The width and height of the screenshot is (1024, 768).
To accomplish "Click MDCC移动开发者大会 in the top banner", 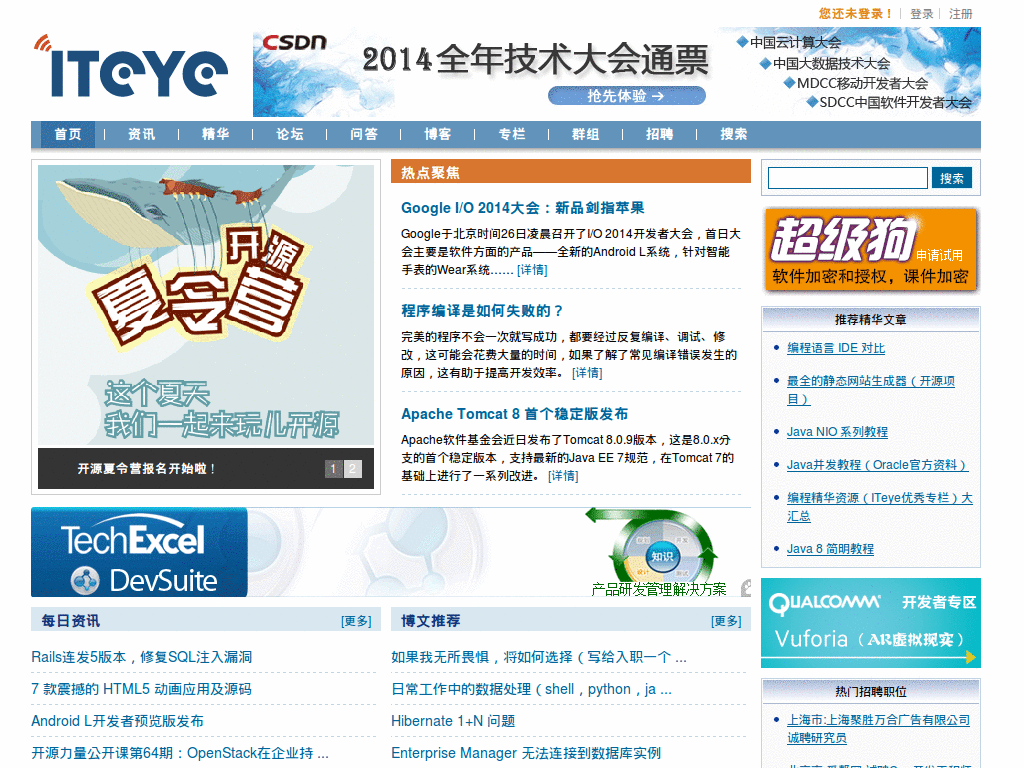I will pyautogui.click(x=862, y=83).
